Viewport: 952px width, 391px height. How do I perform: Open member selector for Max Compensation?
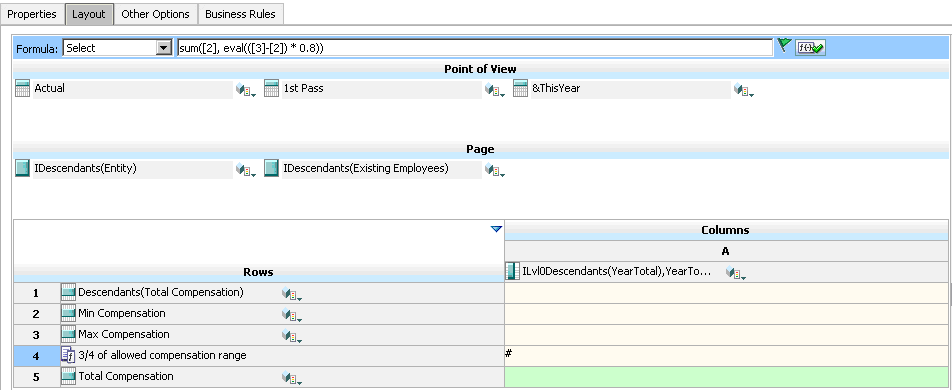tap(292, 336)
